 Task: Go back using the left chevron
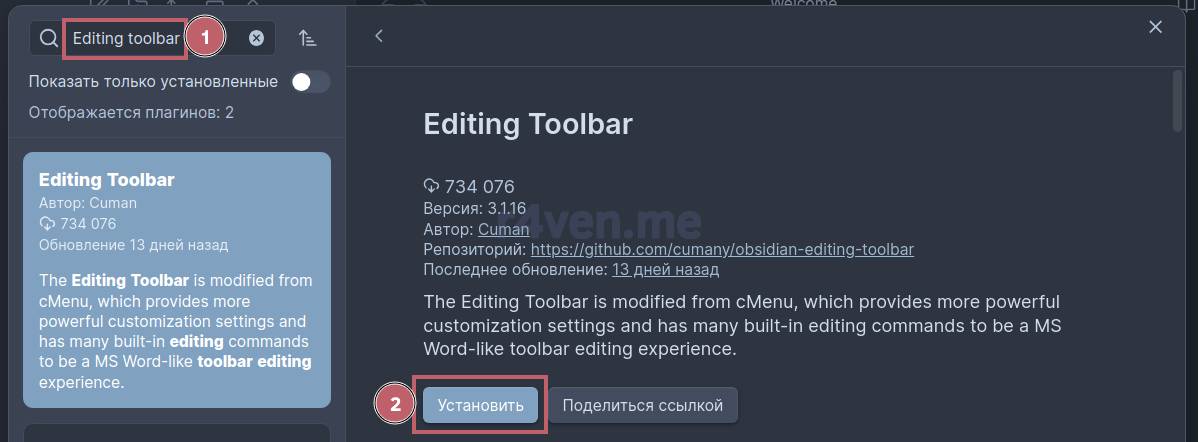click(x=379, y=36)
